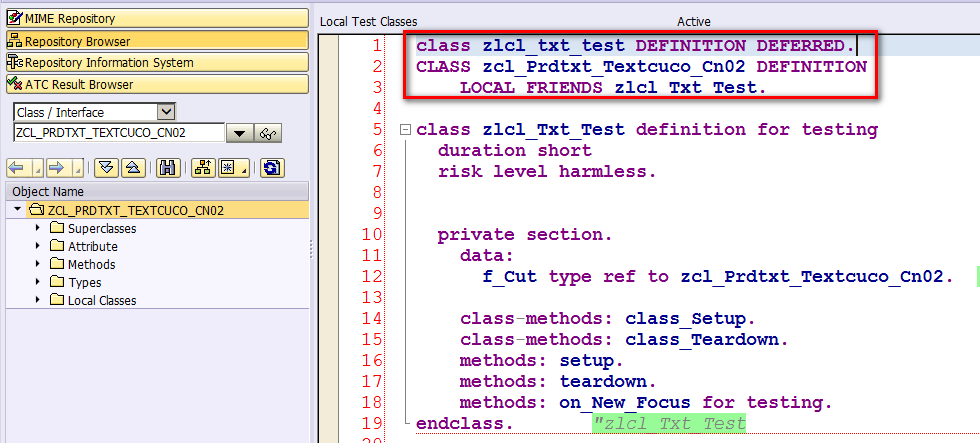Click 'private section.' on line 10
The height and width of the screenshot is (443, 980).
(524, 235)
